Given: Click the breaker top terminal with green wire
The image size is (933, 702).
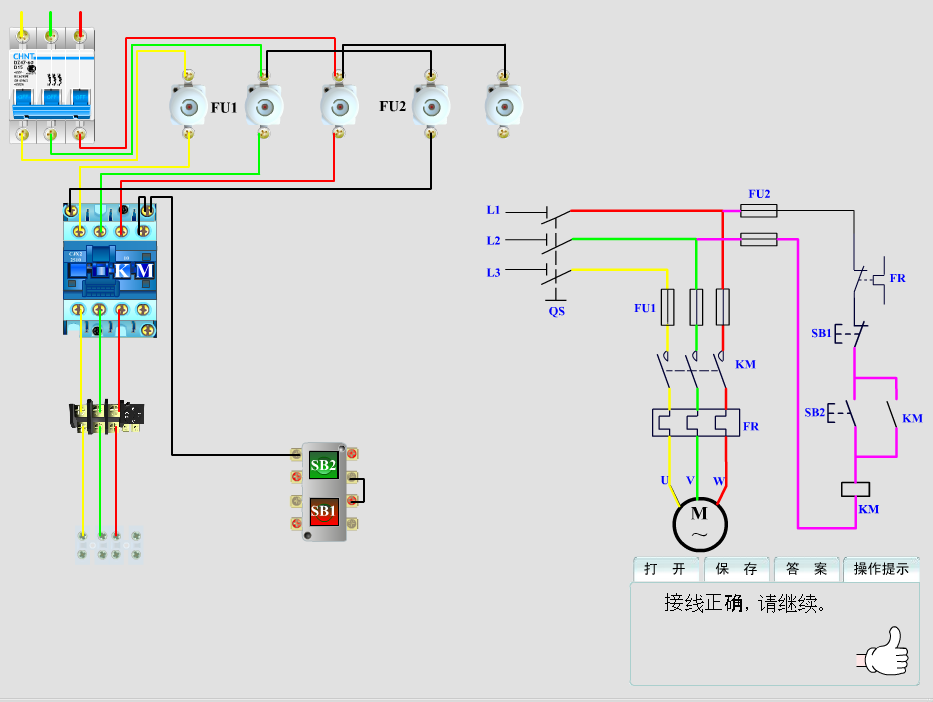Looking at the screenshot, I should [51, 36].
